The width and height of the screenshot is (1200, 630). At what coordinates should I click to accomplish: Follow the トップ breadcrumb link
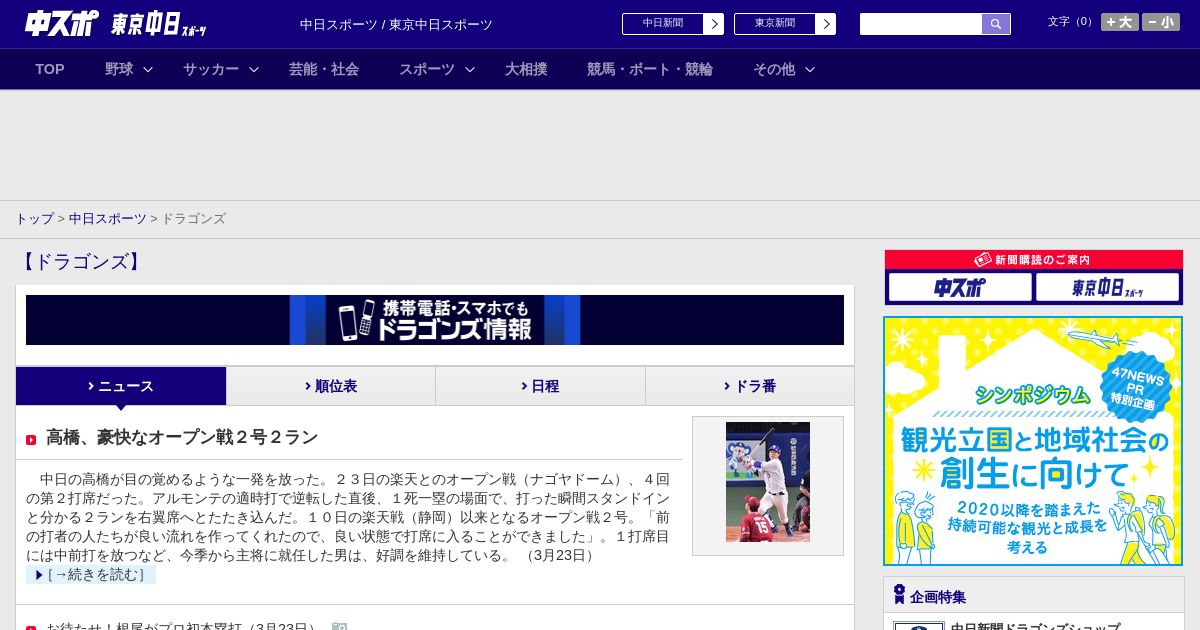click(34, 218)
